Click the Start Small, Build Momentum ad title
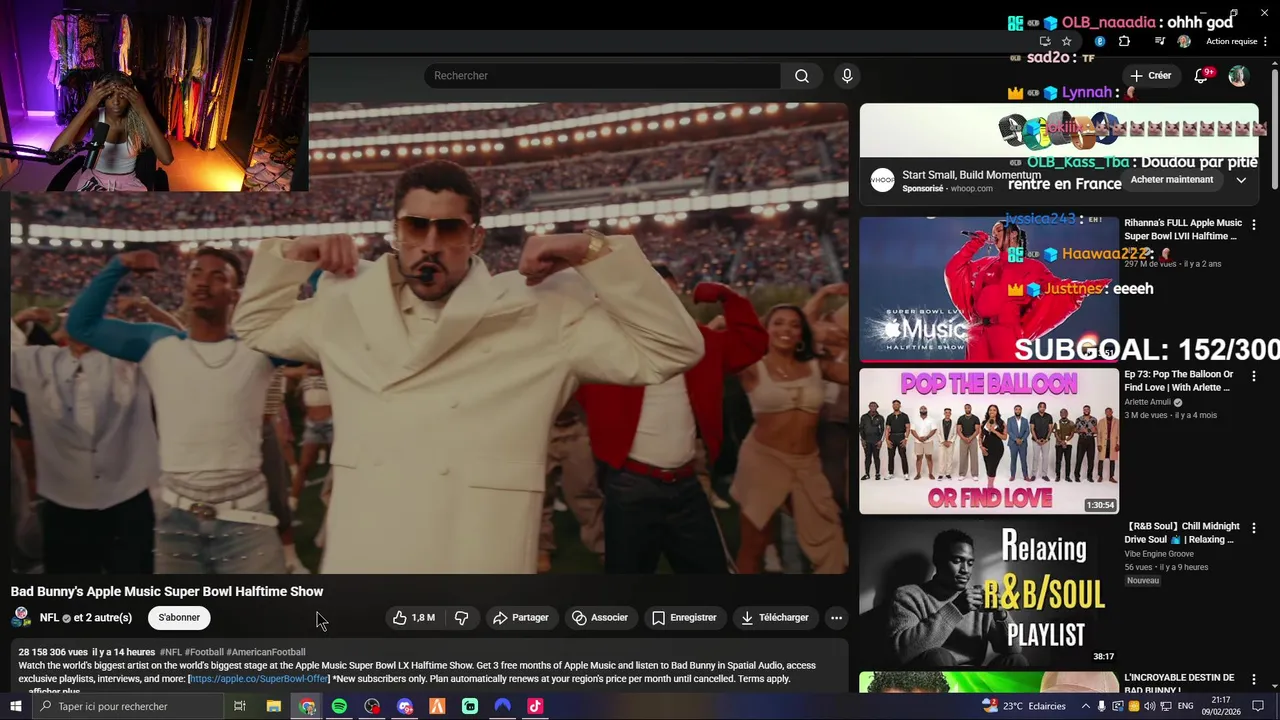Image resolution: width=1280 pixels, height=720 pixels. point(971,175)
